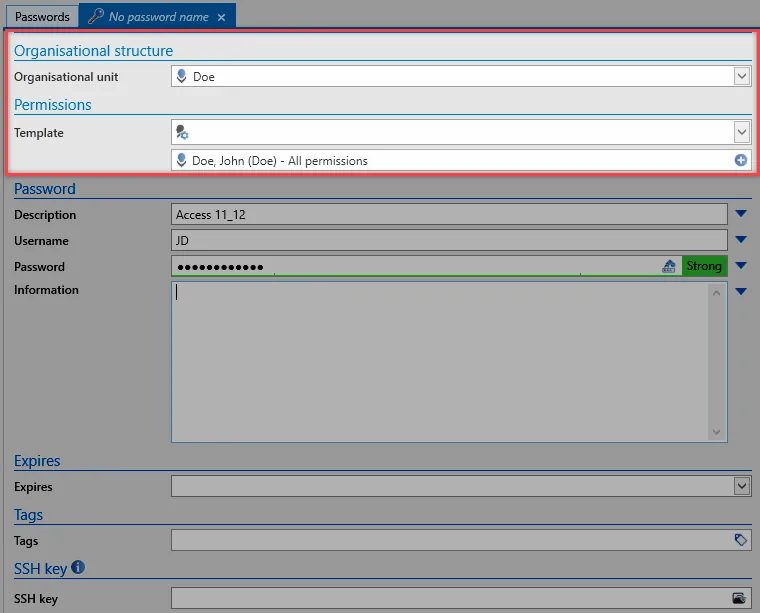
Task: Open the SSH key file browse icon
Action: 739,598
